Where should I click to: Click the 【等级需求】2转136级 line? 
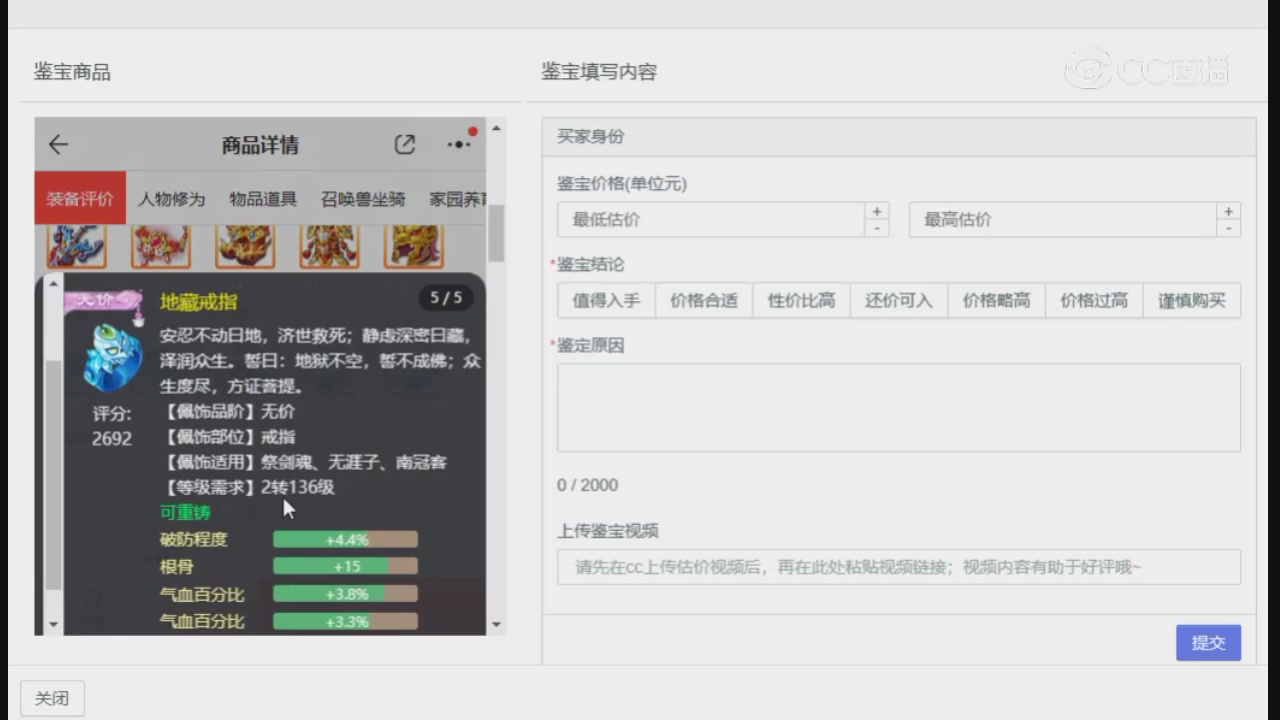[248, 487]
